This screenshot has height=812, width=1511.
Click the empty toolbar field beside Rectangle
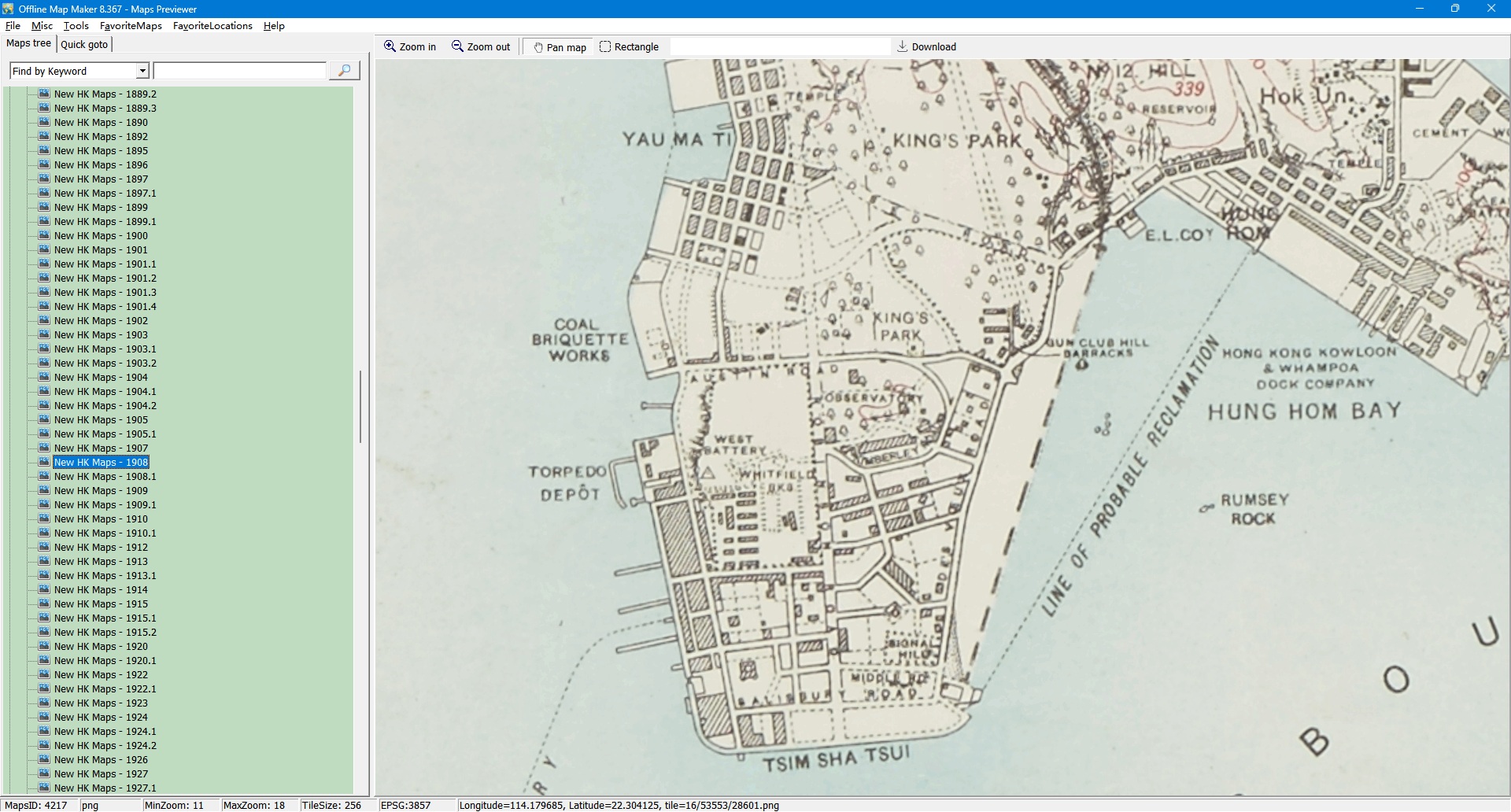tap(779, 47)
